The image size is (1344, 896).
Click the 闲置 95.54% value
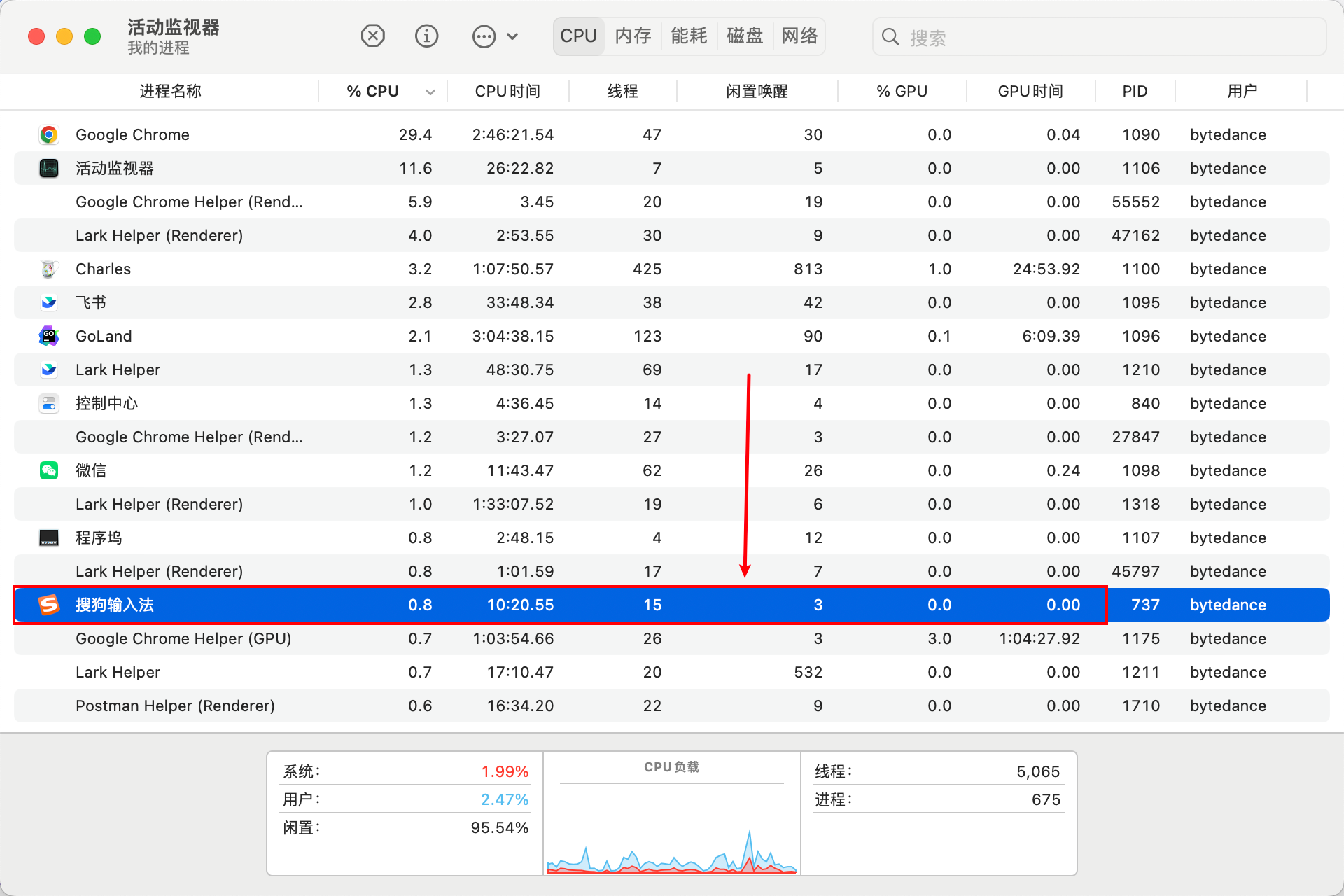500,827
